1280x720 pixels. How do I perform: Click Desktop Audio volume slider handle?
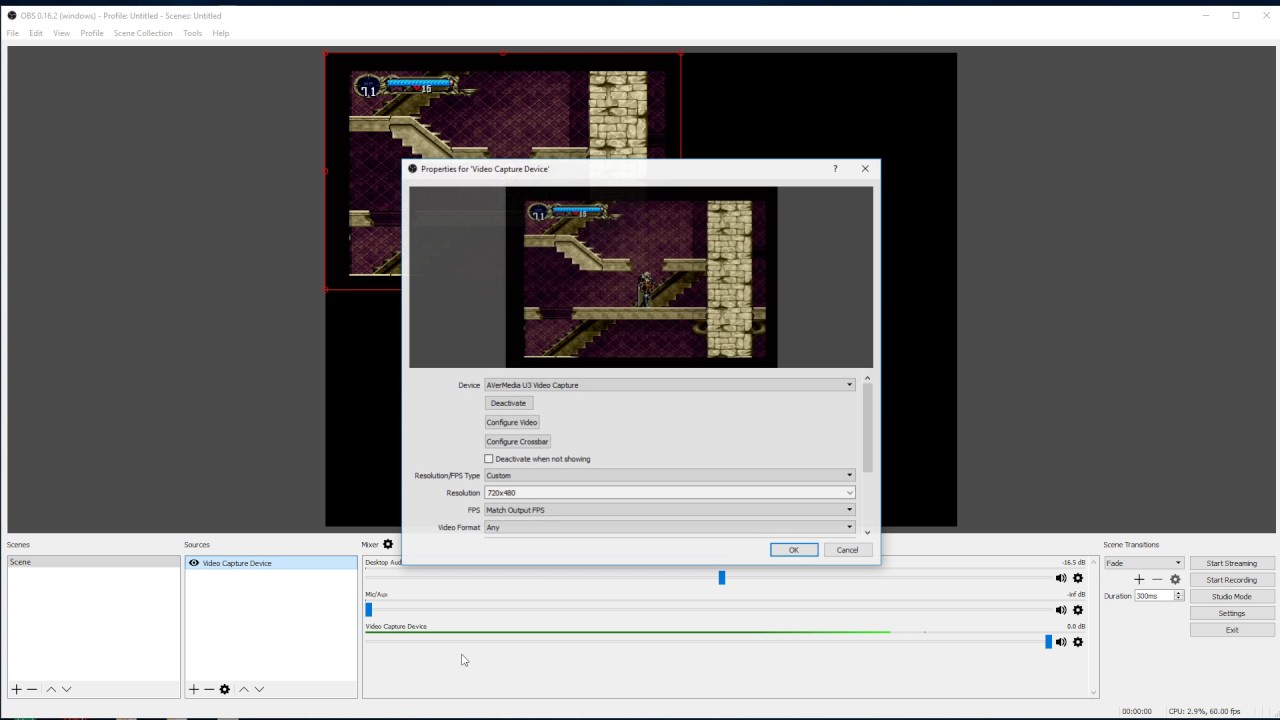point(721,578)
